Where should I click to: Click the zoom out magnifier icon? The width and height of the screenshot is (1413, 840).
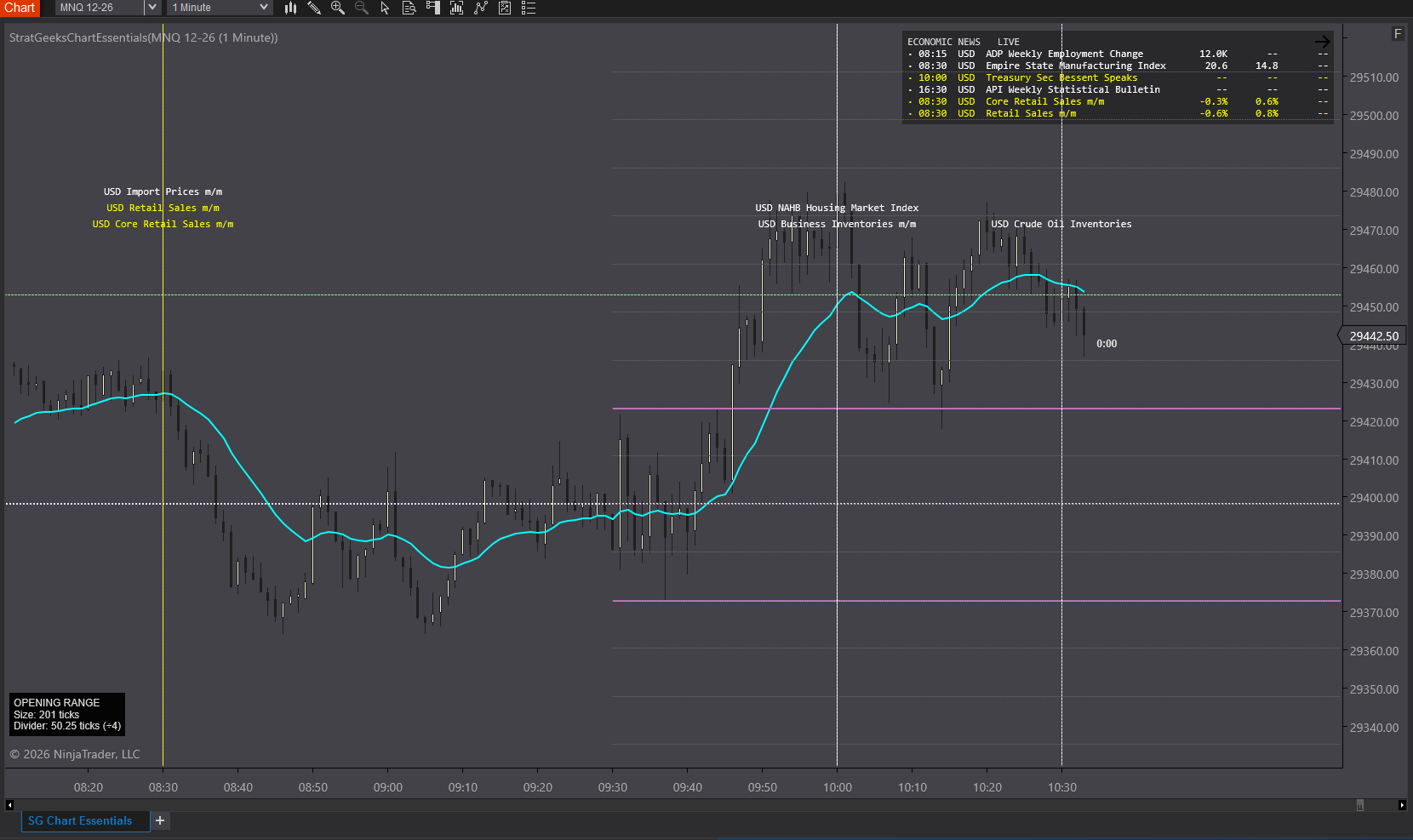pyautogui.click(x=362, y=8)
